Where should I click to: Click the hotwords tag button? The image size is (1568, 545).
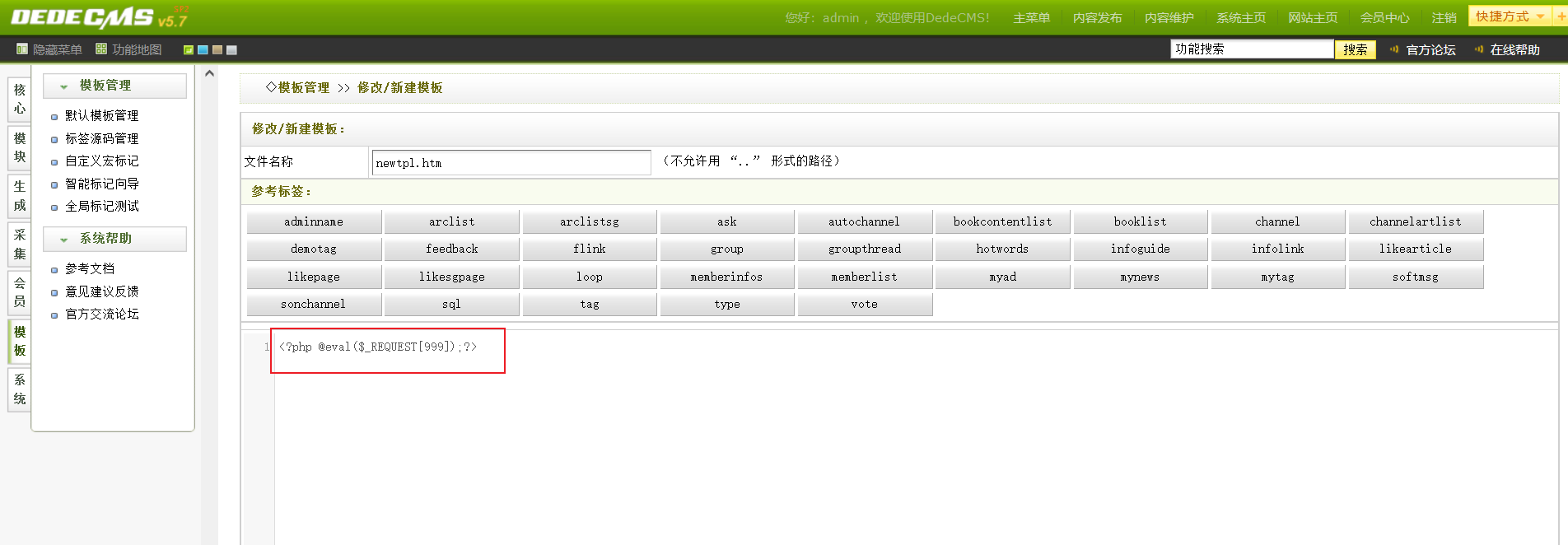tap(1002, 249)
